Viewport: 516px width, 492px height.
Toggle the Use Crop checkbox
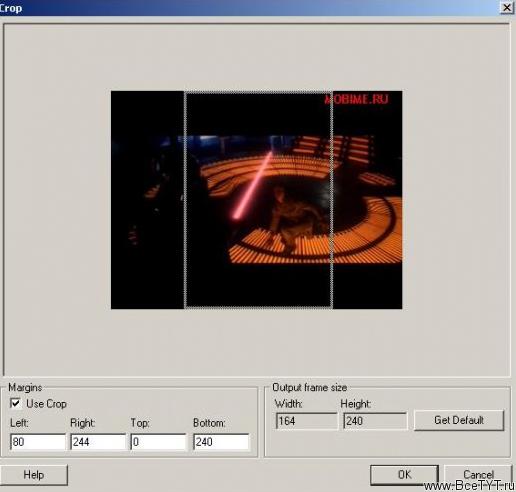15,403
